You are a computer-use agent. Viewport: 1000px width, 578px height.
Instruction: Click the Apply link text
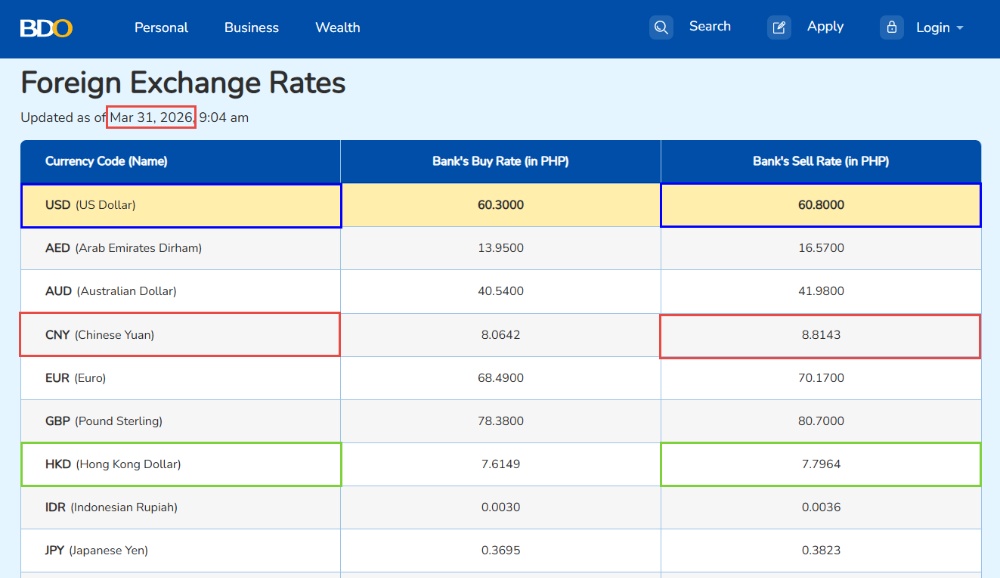(x=825, y=27)
